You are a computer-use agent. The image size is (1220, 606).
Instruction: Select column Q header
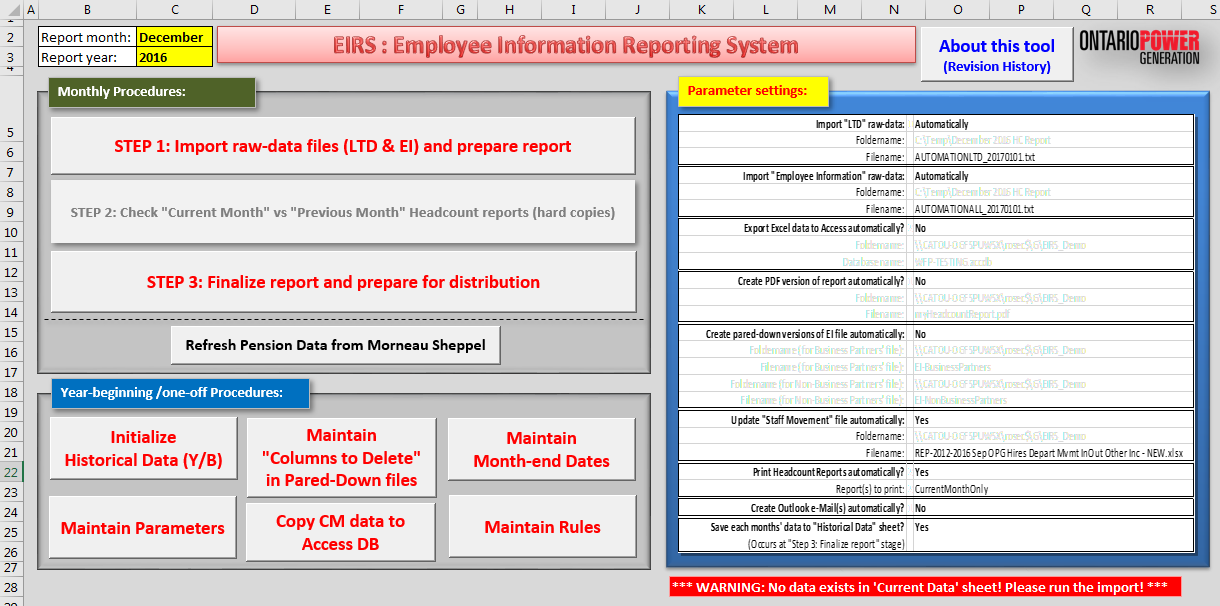tap(1086, 9)
